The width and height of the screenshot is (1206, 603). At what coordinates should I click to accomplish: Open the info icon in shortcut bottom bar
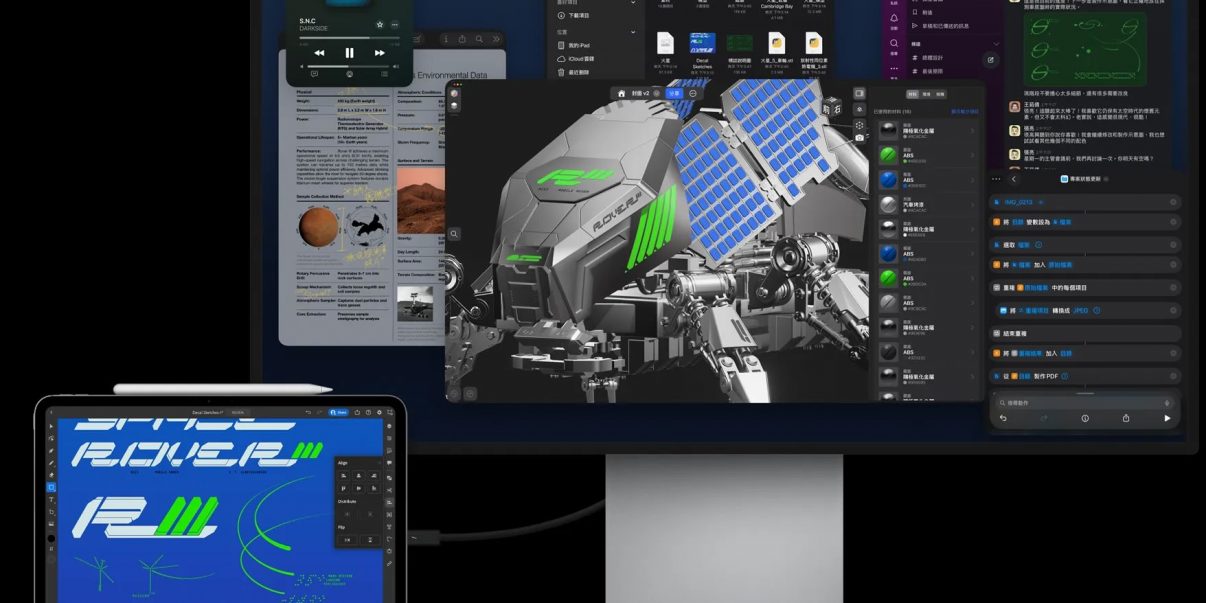click(x=1085, y=418)
